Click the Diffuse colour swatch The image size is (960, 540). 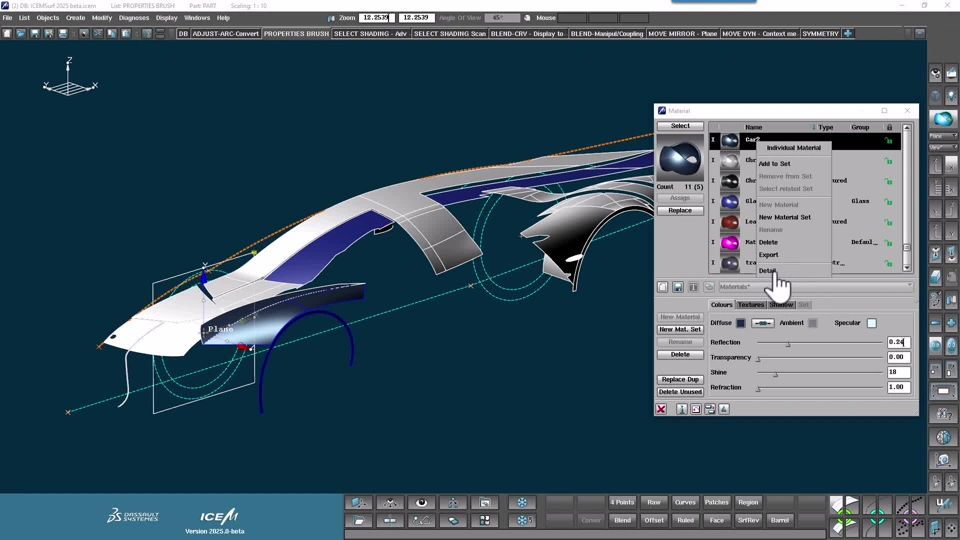click(x=741, y=323)
